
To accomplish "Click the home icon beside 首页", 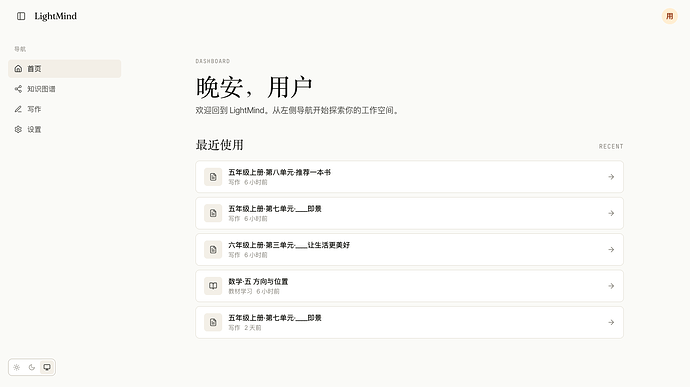I will click(x=18, y=69).
